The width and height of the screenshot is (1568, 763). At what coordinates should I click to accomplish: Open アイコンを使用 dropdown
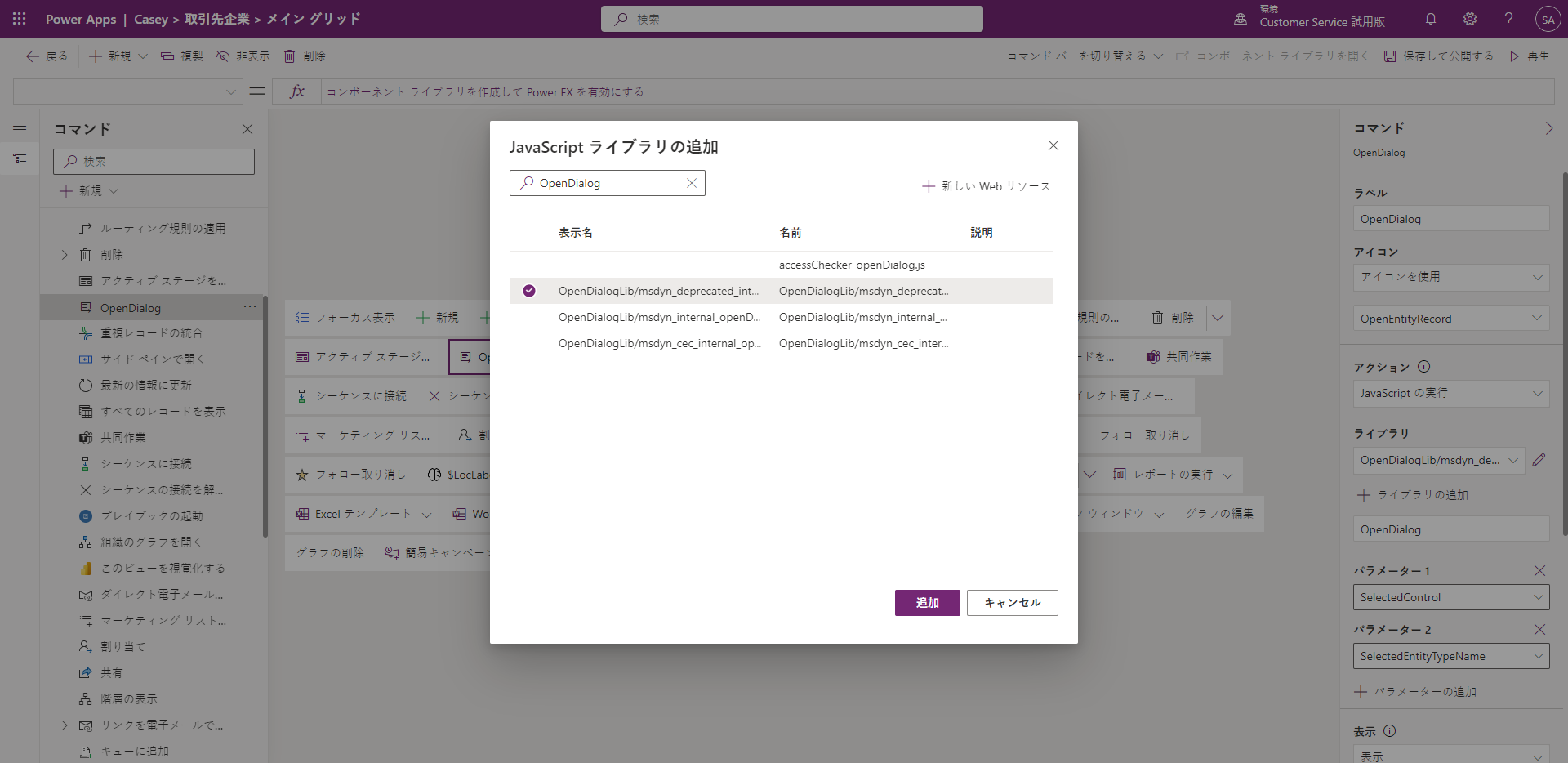coord(1451,277)
